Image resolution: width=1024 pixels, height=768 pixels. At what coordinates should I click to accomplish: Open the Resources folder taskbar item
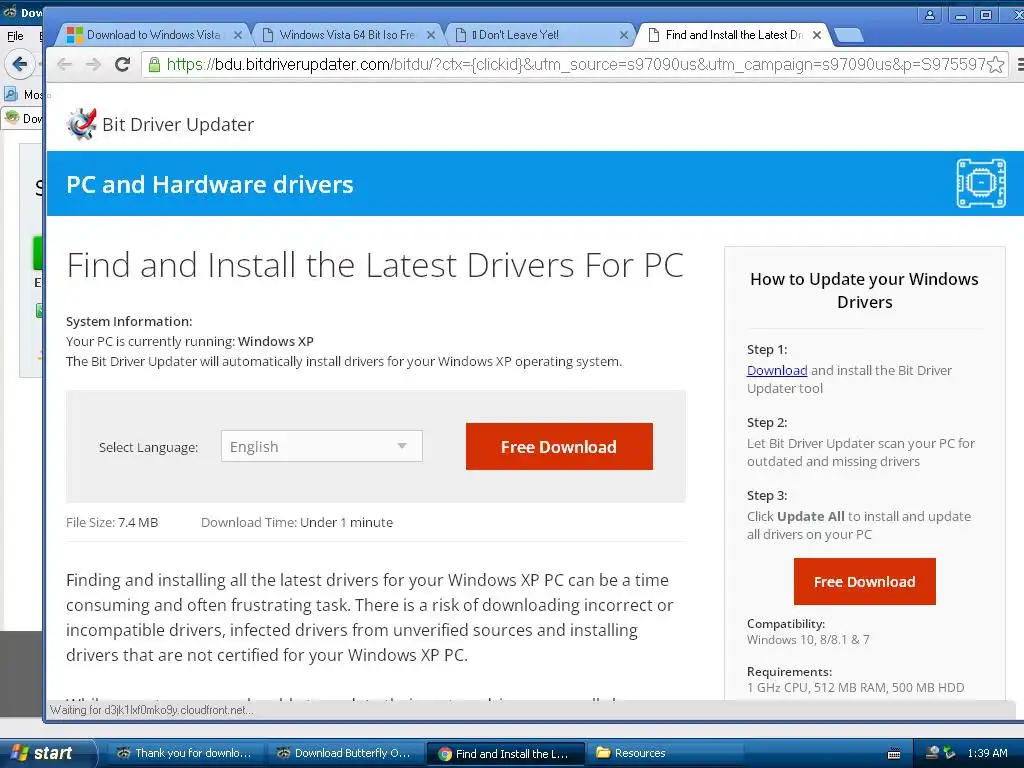665,753
